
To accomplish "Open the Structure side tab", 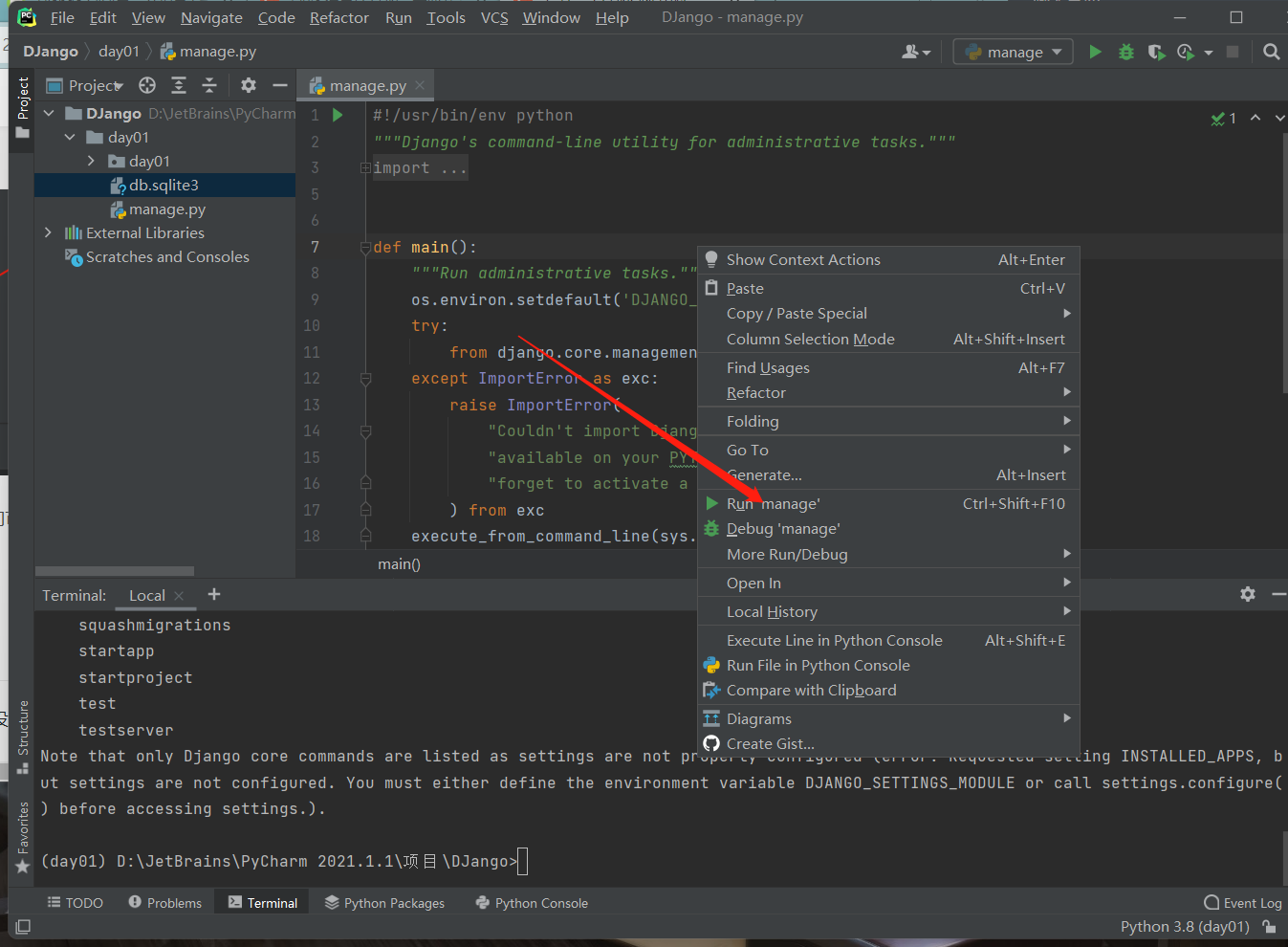I will [23, 738].
